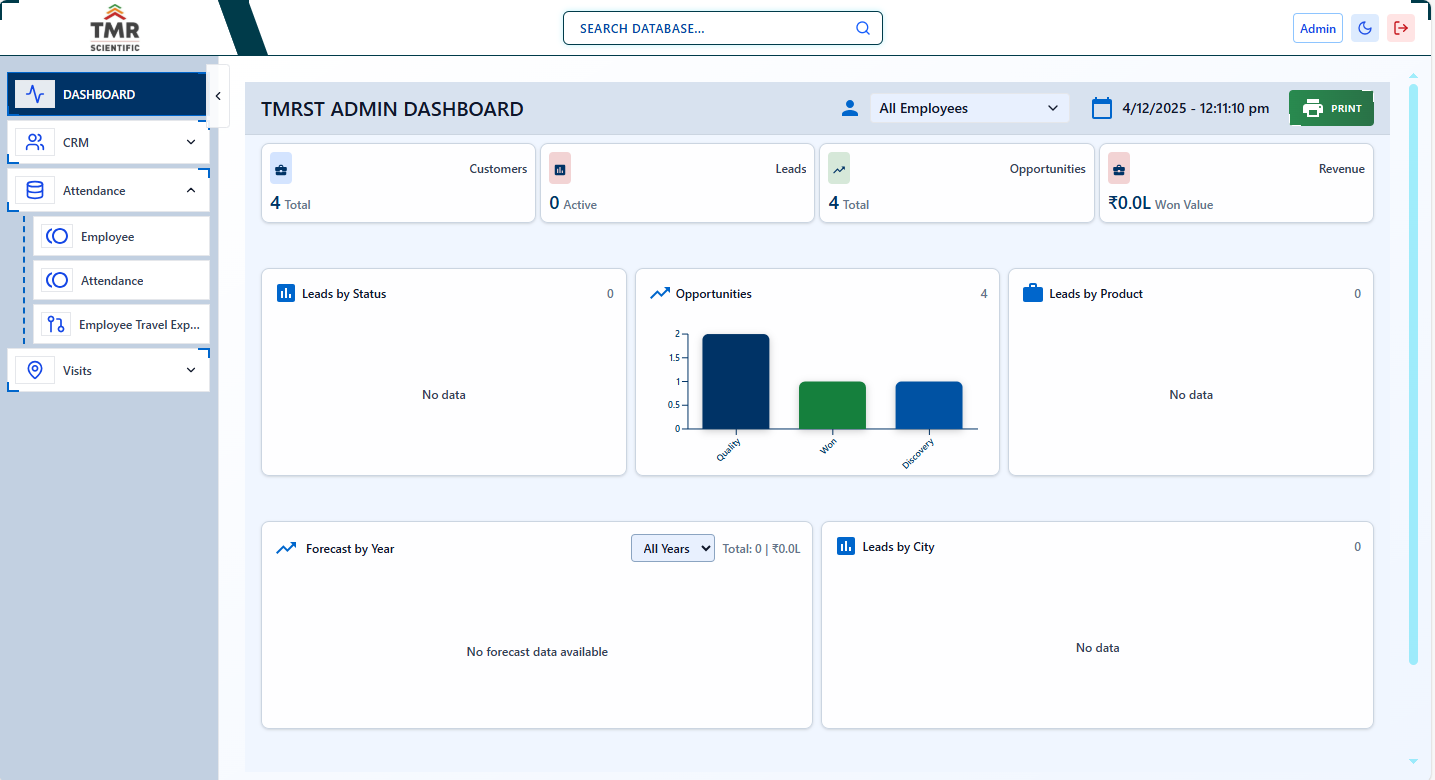Click the Search Database input field
The height and width of the screenshot is (780, 1435).
point(710,28)
